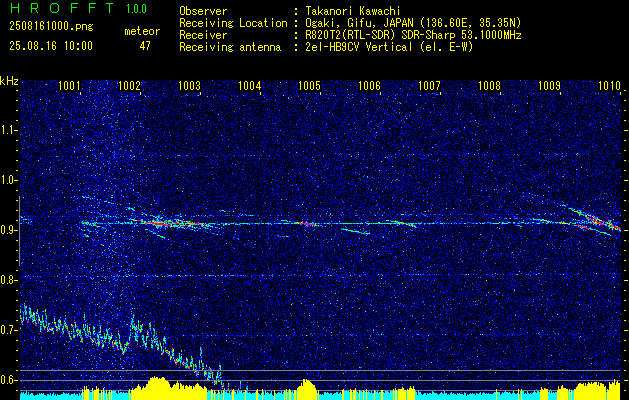Click the 0.6 kHz axis label
The image size is (629, 400).
(x=8, y=380)
